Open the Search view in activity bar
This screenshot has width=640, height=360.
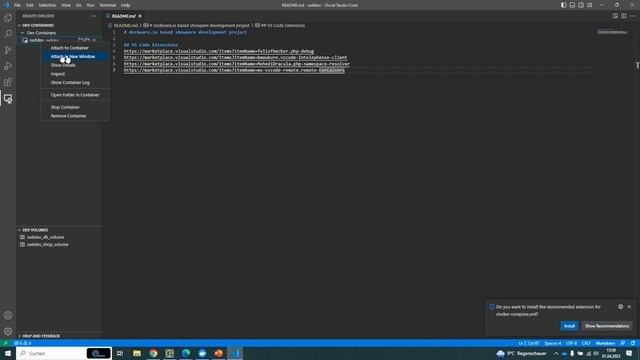(8, 34)
